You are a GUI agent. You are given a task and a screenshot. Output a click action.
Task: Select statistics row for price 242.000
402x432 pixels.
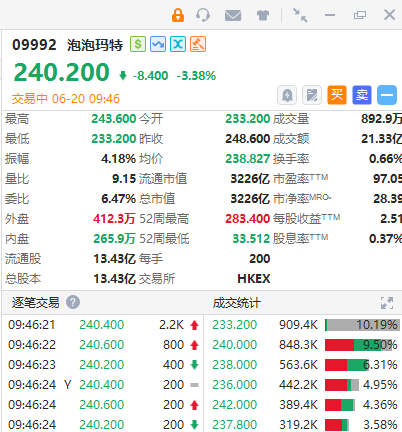[303, 405]
